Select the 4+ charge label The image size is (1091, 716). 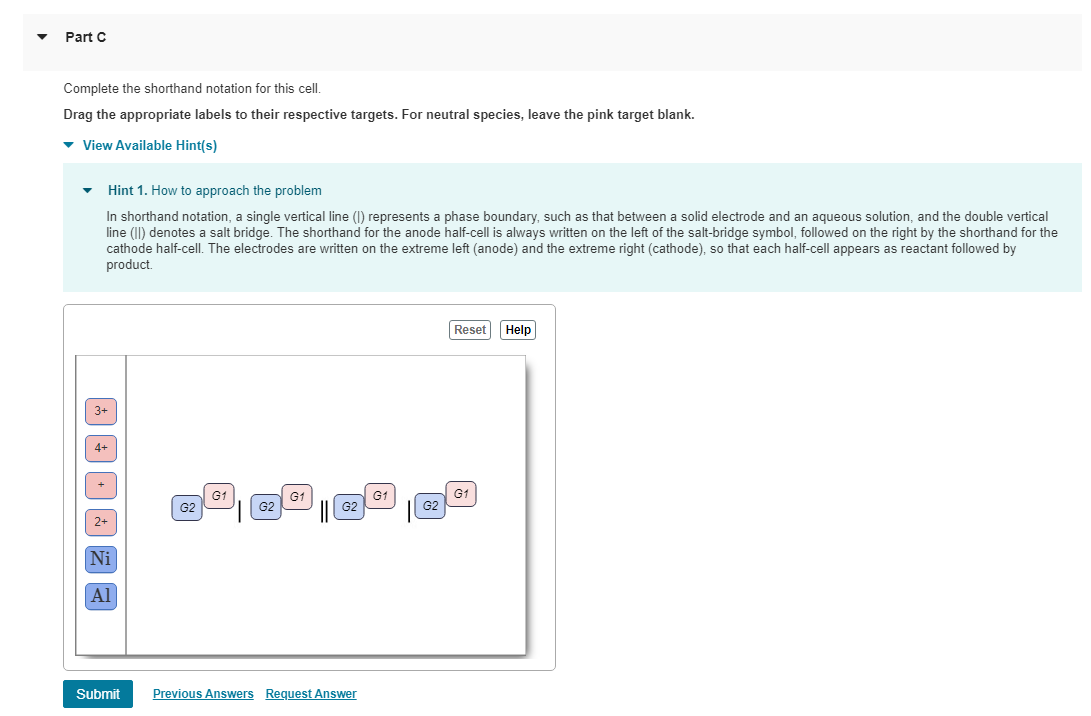coord(100,448)
